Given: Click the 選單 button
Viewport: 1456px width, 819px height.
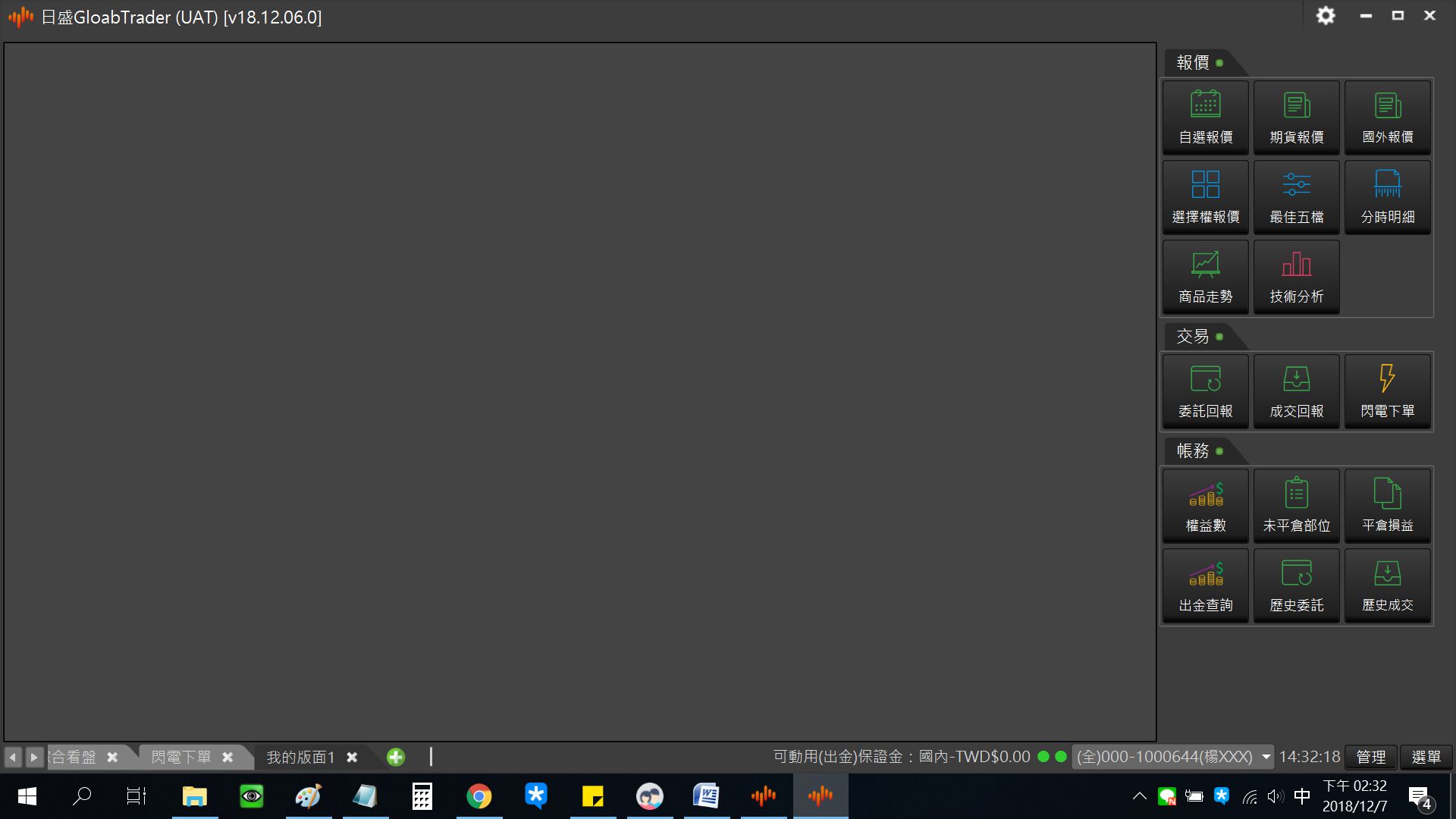Looking at the screenshot, I should [1426, 757].
